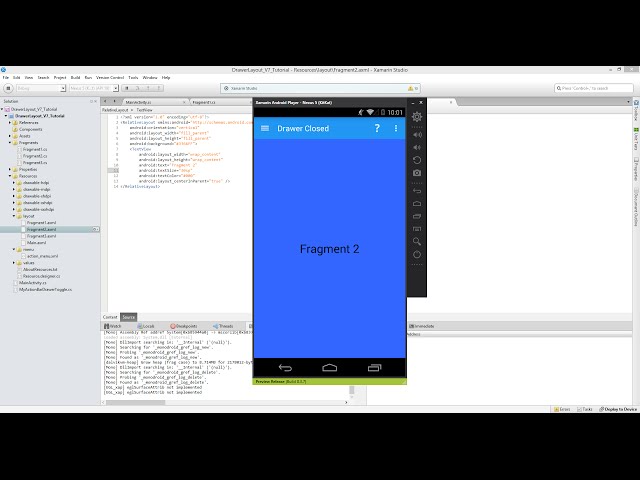Open the Tools menu
Screen dimensions: 640x480
(133, 78)
